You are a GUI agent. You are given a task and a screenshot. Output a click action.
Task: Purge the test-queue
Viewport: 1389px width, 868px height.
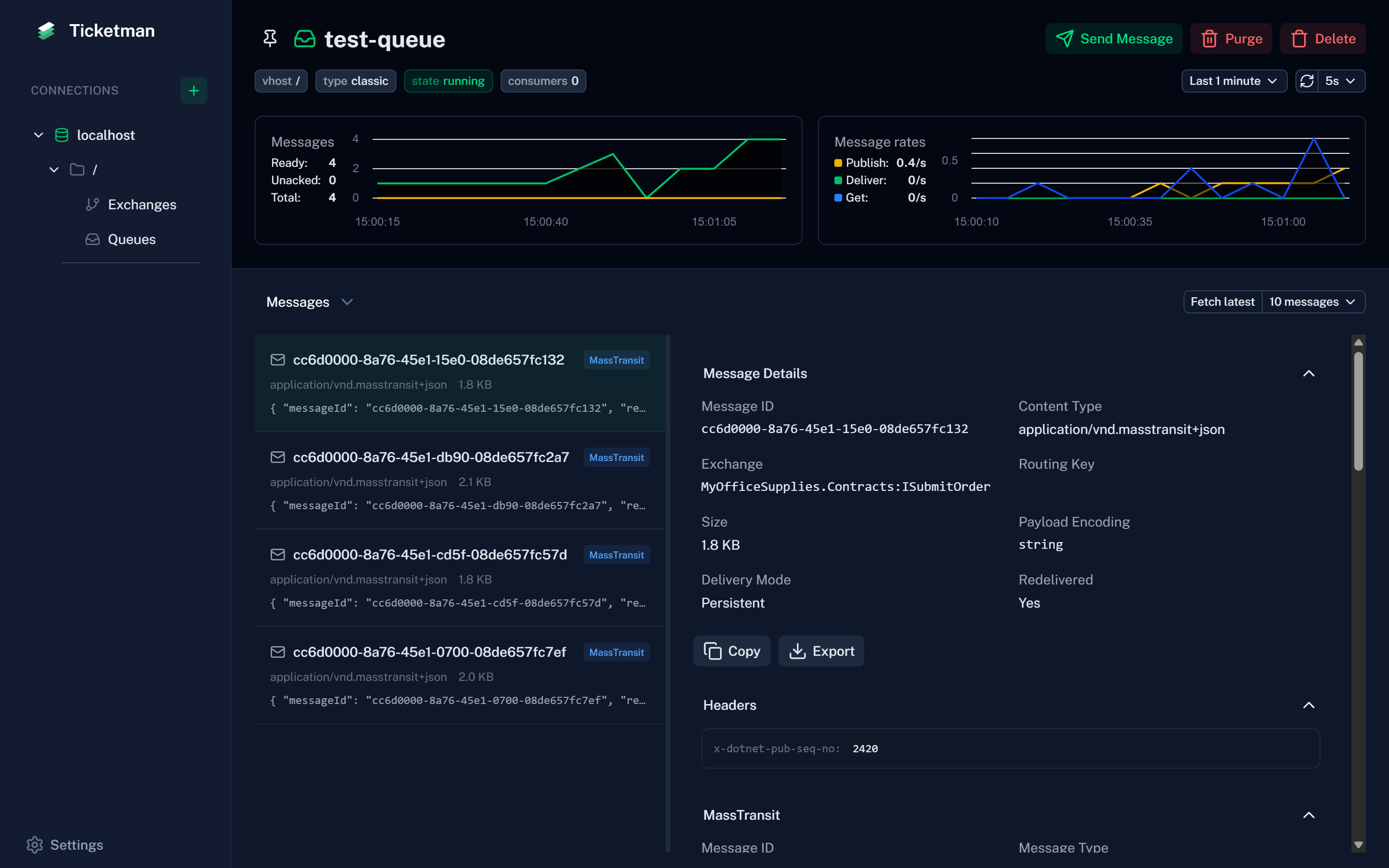pyautogui.click(x=1231, y=39)
